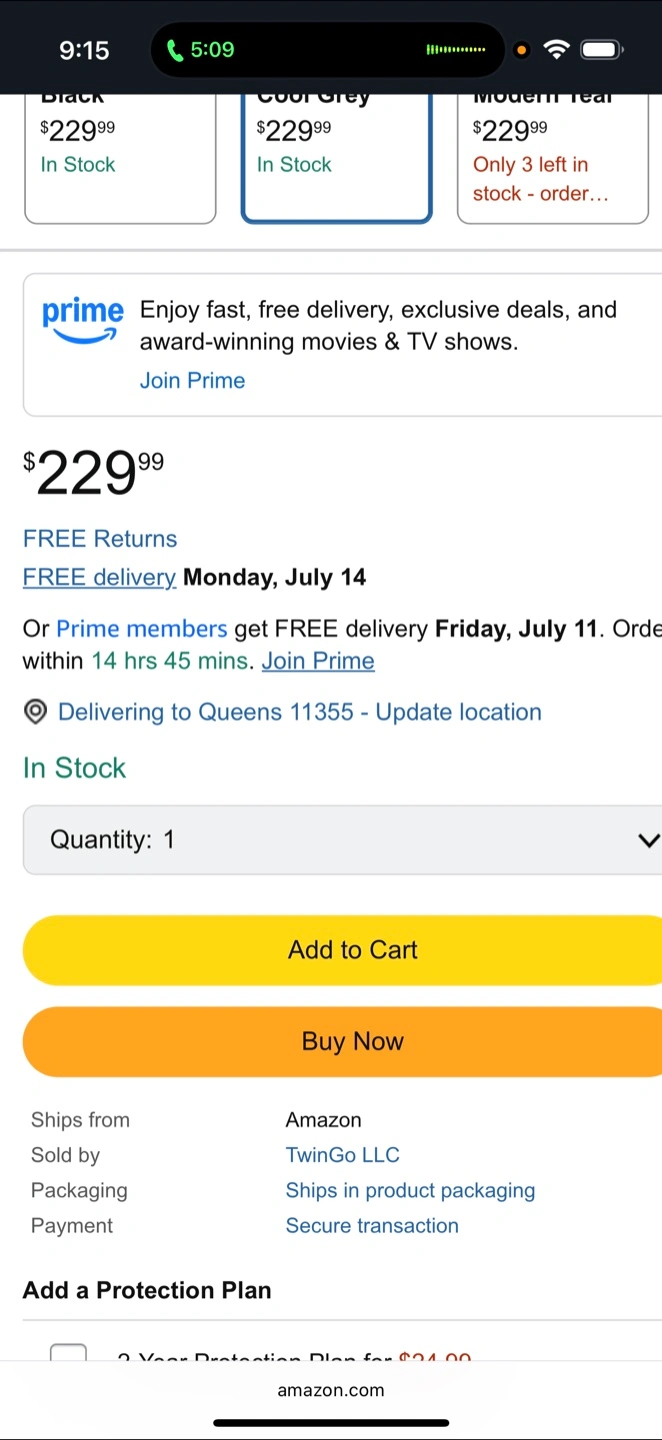Click Ships in product packaging link

click(x=410, y=1190)
